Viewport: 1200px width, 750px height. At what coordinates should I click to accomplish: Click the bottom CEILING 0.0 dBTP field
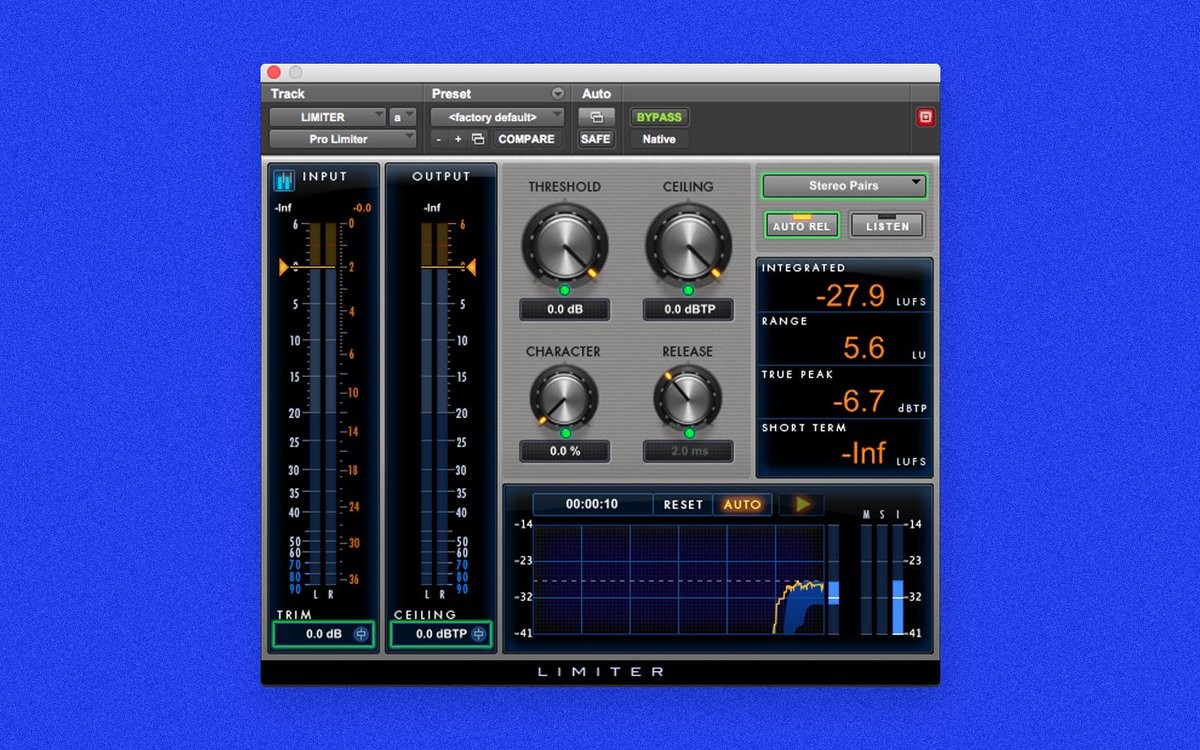coord(441,634)
